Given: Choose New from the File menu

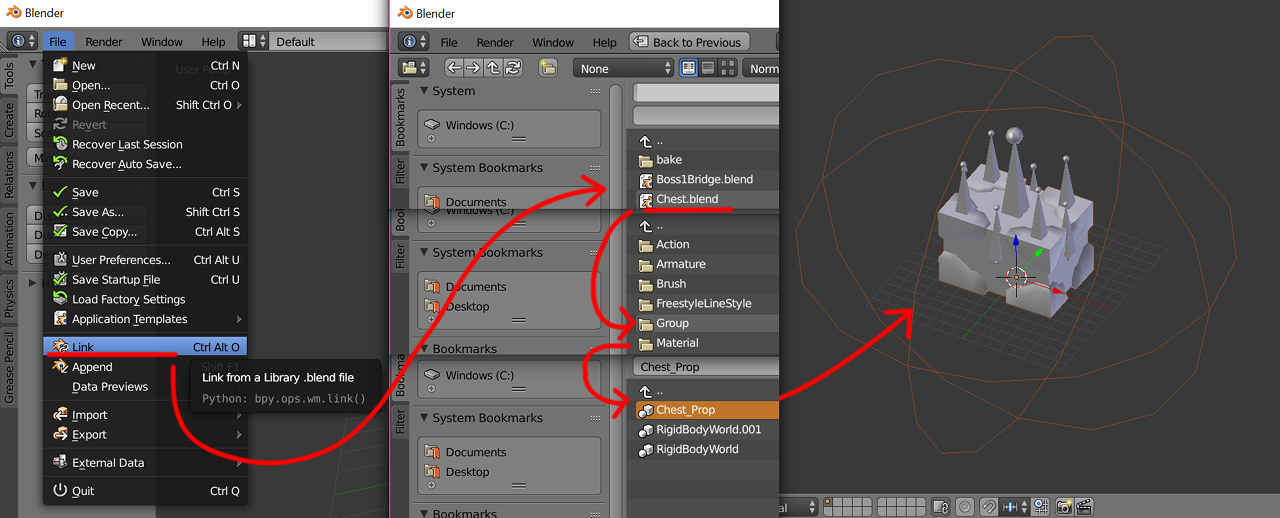Looking at the screenshot, I should pos(146,66).
